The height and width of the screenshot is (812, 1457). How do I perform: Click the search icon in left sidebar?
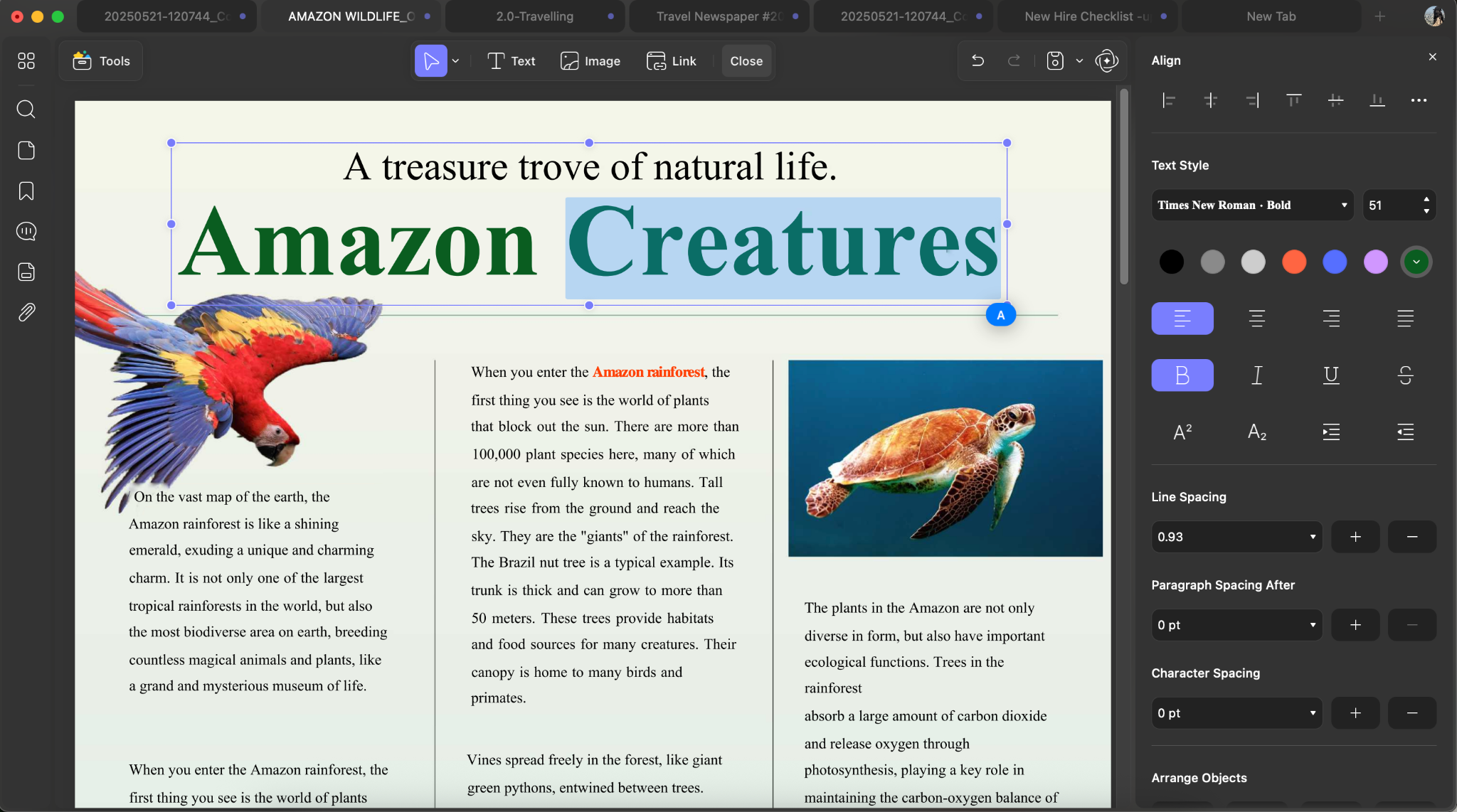(x=26, y=109)
